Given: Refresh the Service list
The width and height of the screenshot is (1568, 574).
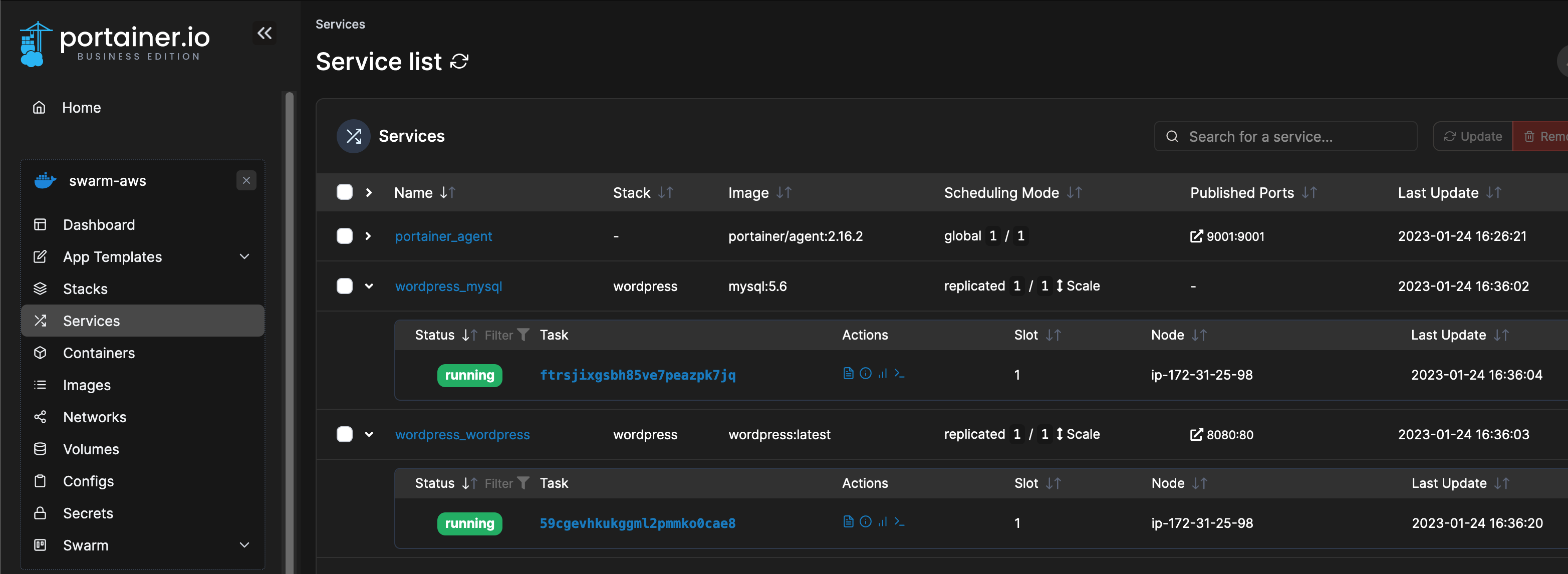Looking at the screenshot, I should click(459, 61).
